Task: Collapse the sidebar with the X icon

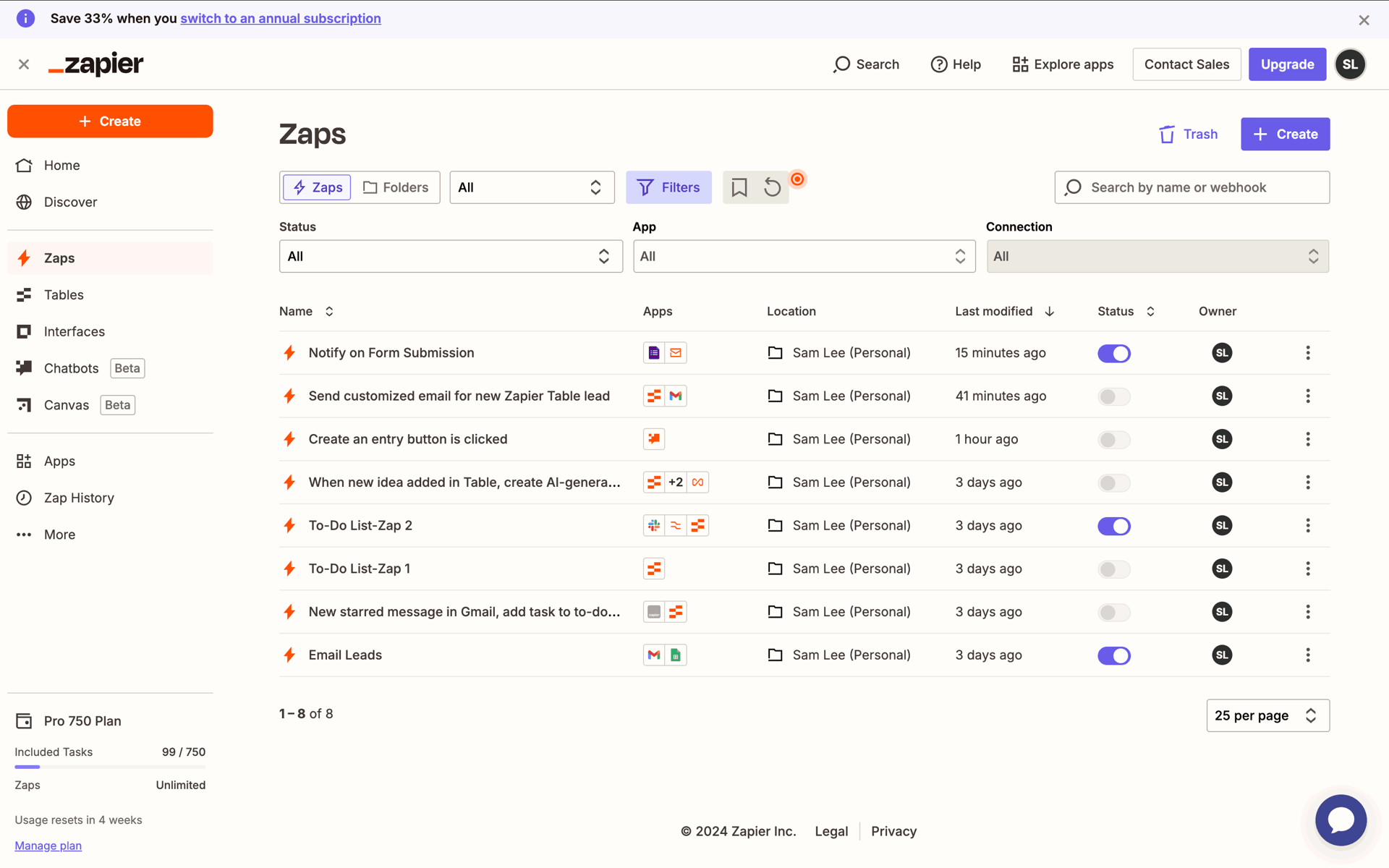Action: 24,64
